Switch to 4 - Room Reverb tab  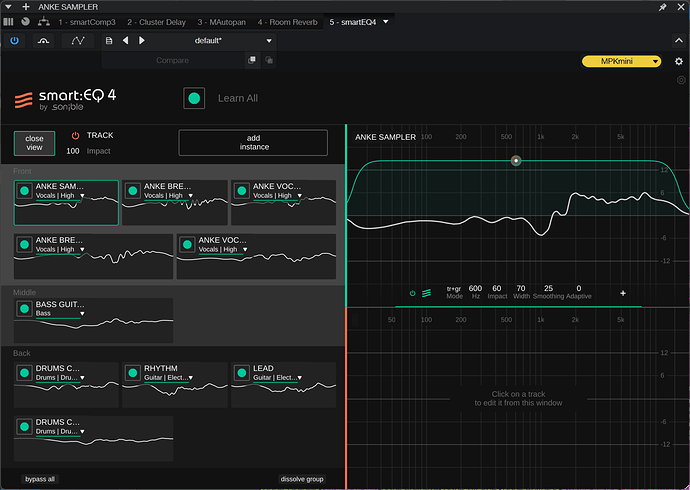click(287, 22)
